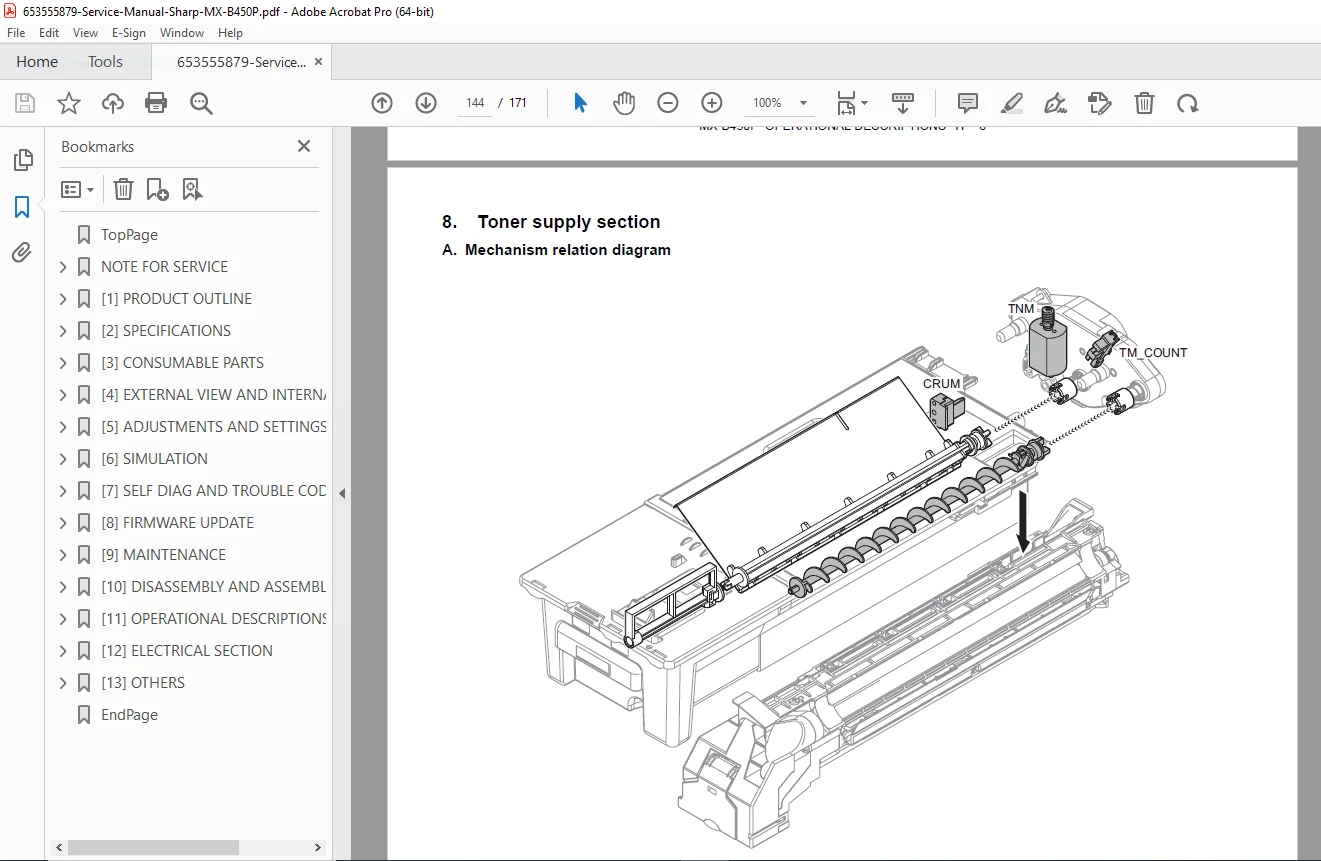The width and height of the screenshot is (1321, 861).
Task: Close the Bookmarks panel
Action: point(304,146)
